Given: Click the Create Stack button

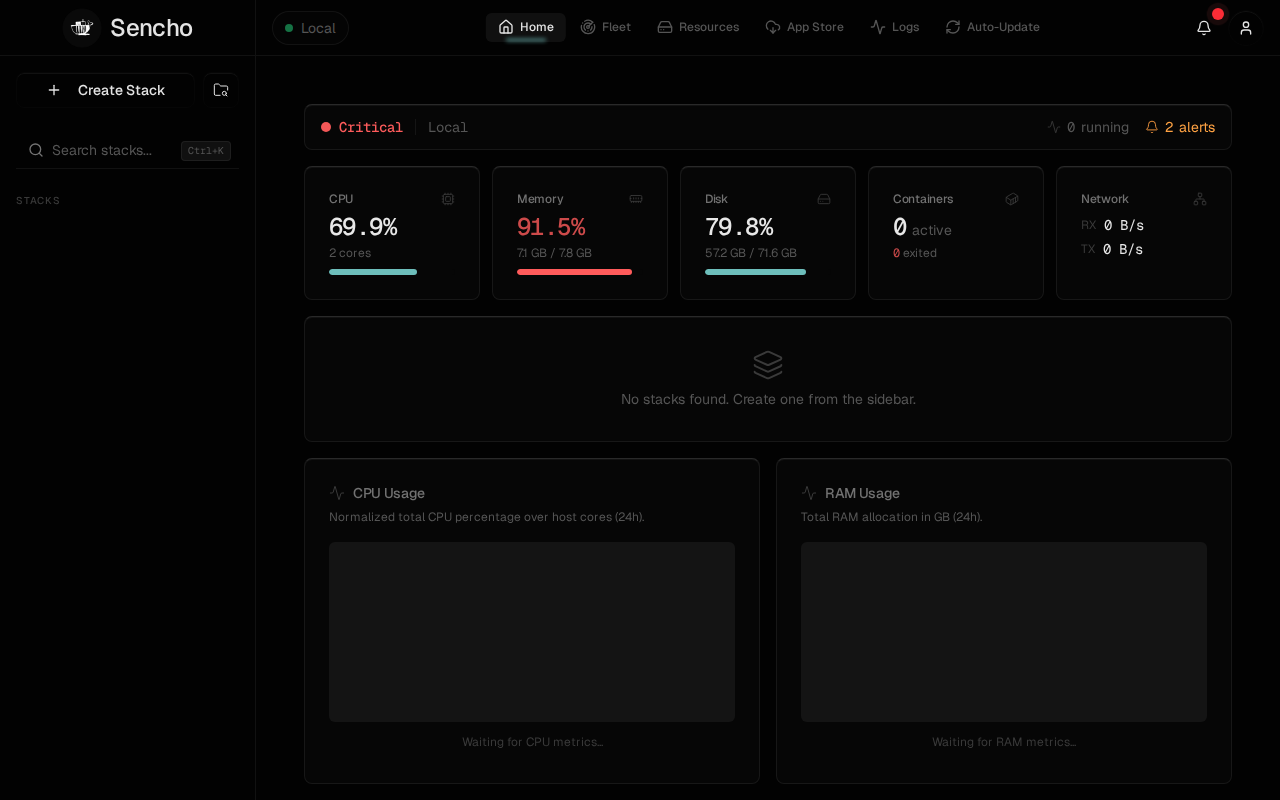Looking at the screenshot, I should click(105, 90).
